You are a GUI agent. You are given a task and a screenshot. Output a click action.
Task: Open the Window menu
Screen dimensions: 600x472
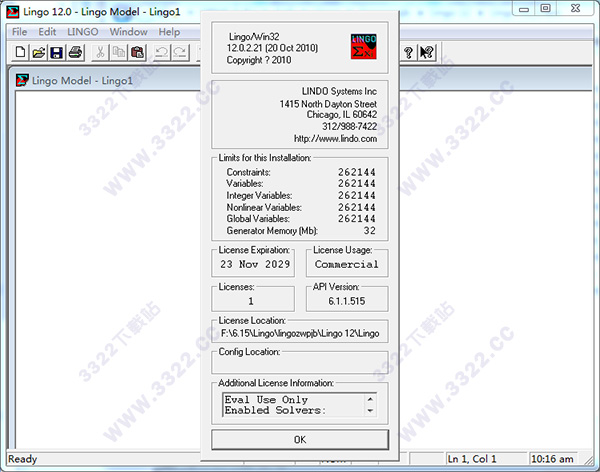coord(128,32)
